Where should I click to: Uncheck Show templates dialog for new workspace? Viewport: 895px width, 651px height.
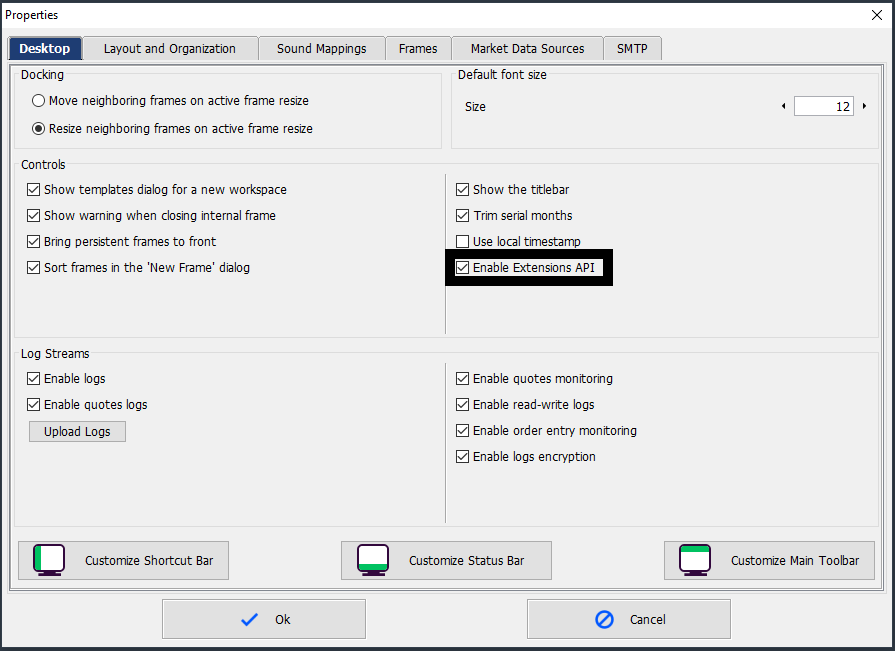33,190
